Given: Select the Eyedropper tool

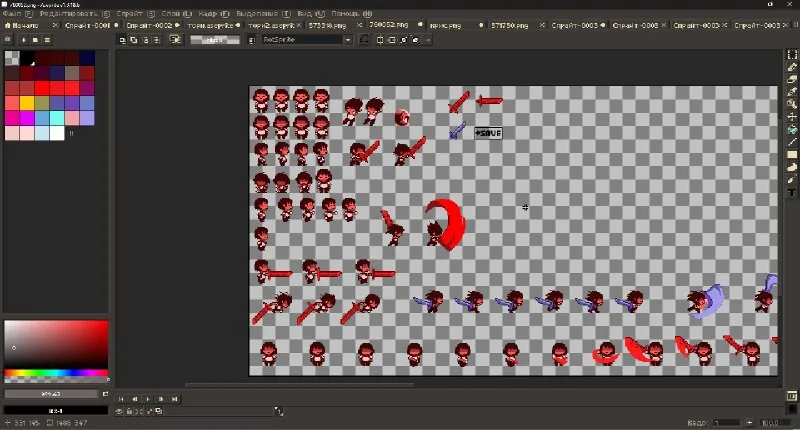Looking at the screenshot, I should coord(792,92).
